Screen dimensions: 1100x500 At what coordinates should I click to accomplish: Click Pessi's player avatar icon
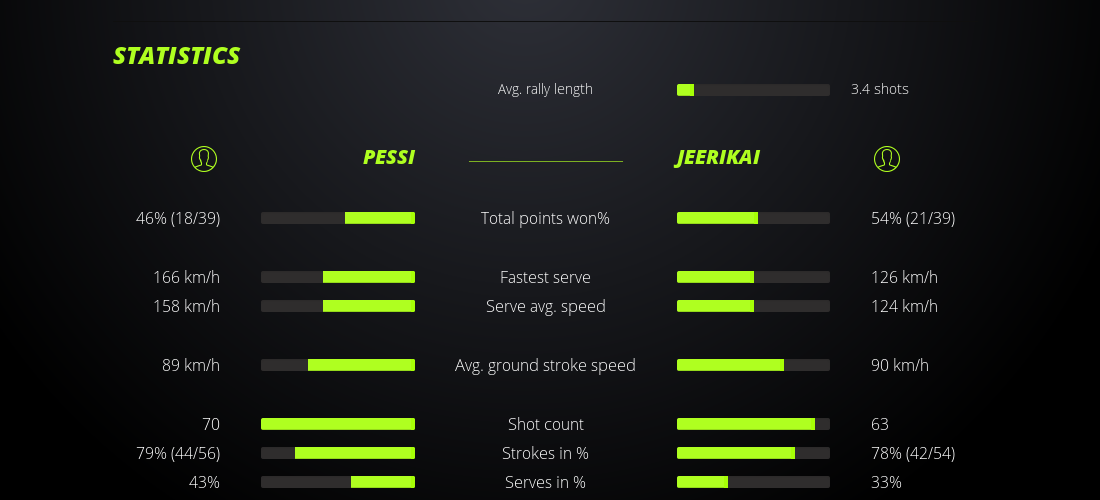tap(204, 159)
